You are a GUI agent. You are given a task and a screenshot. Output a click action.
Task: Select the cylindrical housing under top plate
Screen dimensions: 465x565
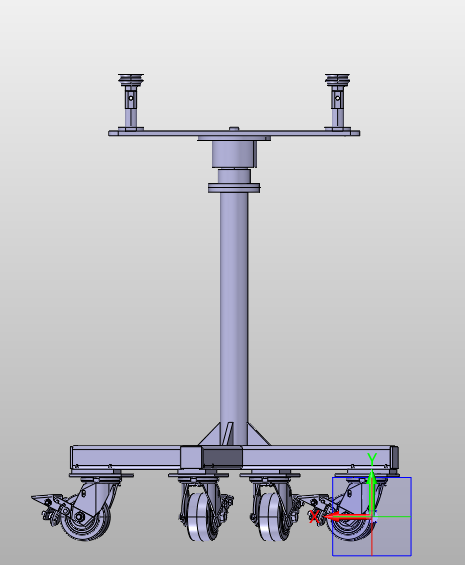(234, 154)
